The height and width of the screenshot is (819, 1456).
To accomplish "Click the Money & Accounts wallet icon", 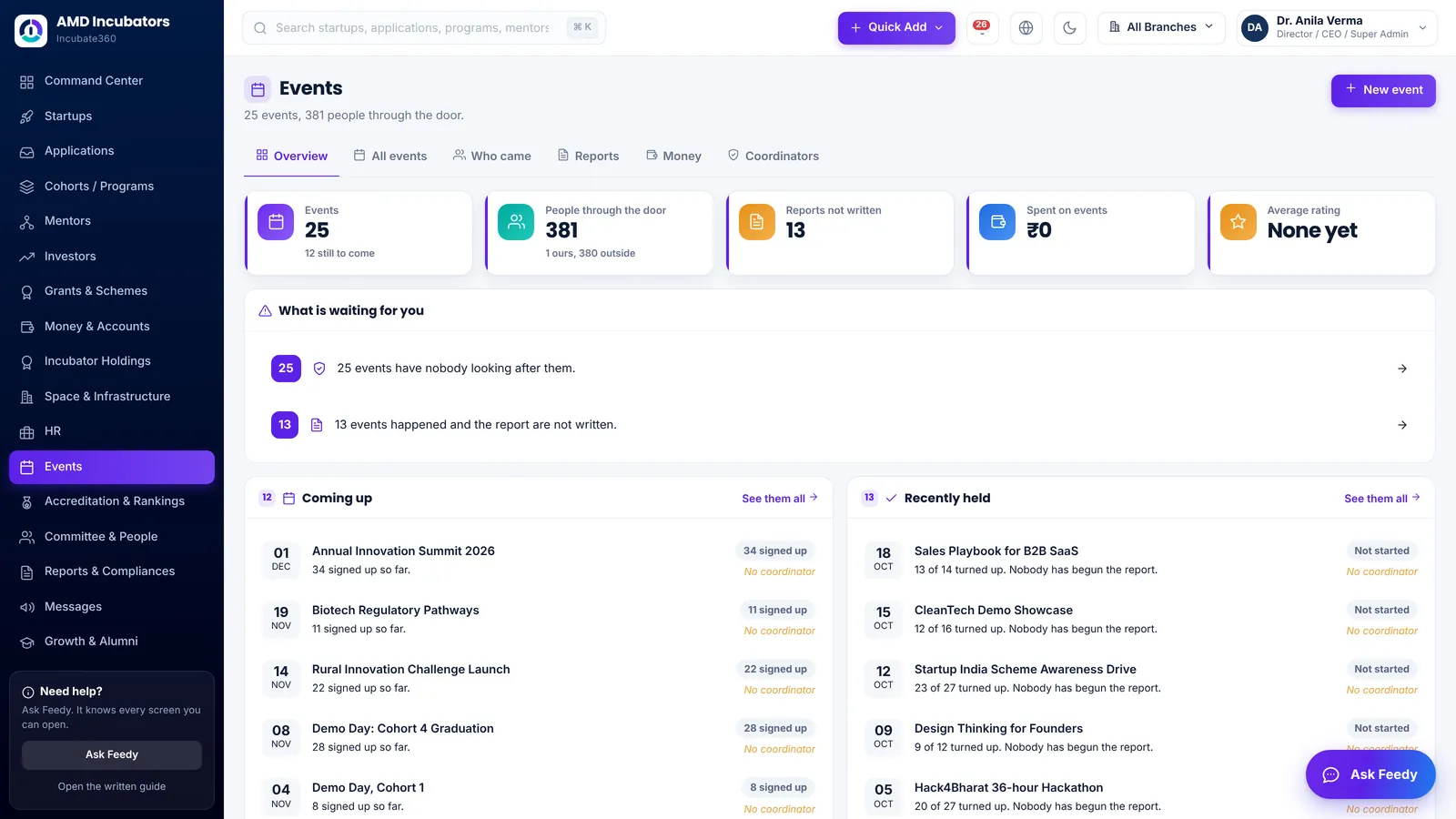I will click(27, 327).
